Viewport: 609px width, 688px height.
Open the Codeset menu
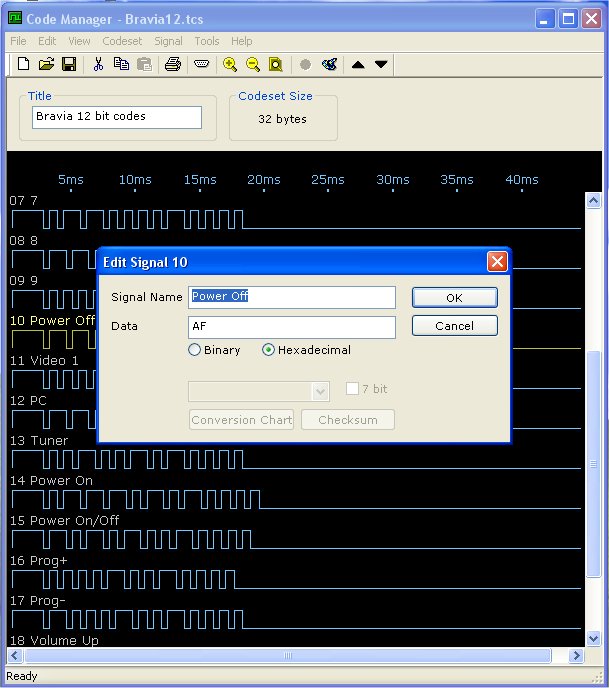point(122,41)
